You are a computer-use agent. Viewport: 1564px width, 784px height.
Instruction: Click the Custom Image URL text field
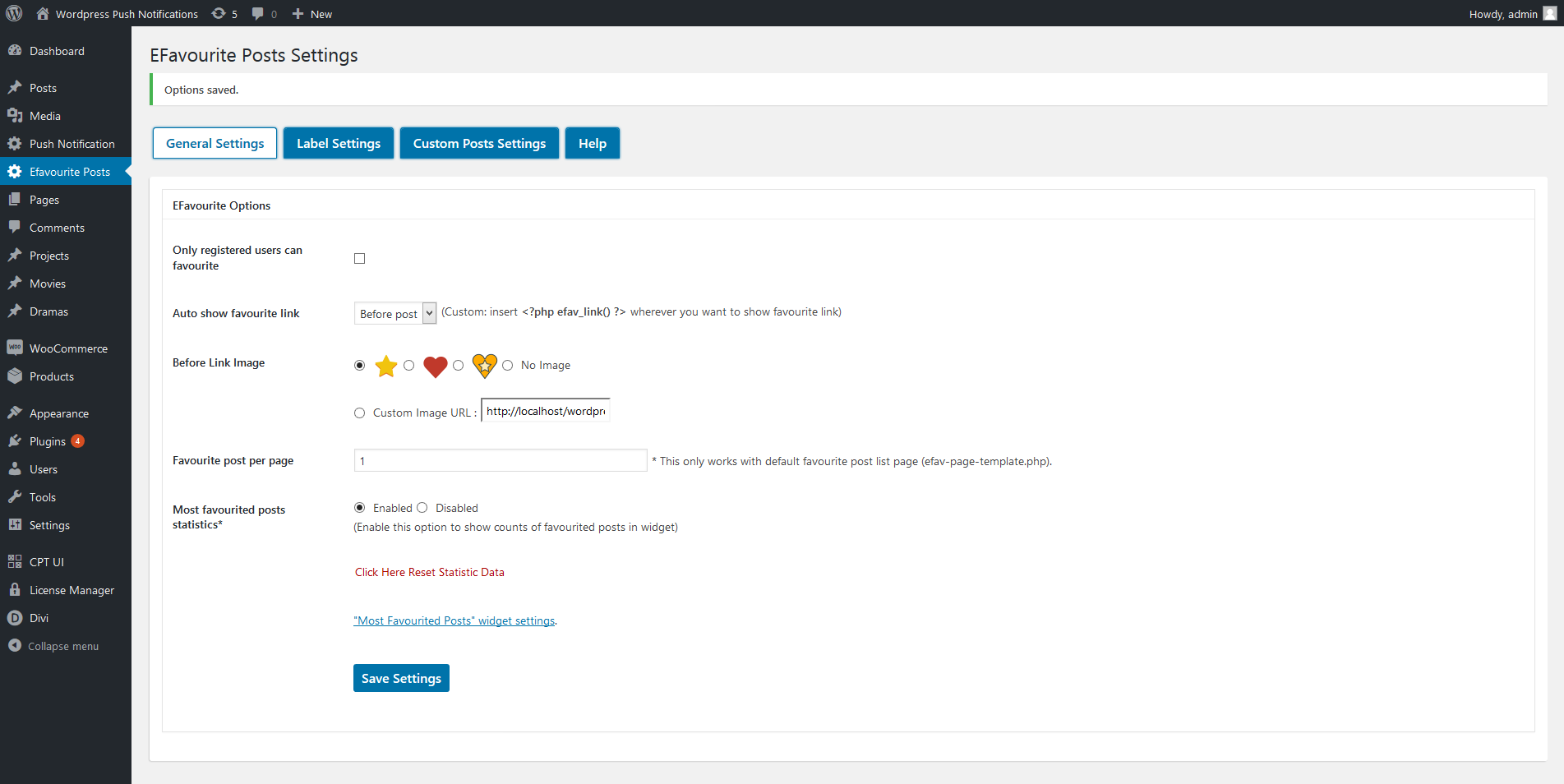(x=546, y=411)
